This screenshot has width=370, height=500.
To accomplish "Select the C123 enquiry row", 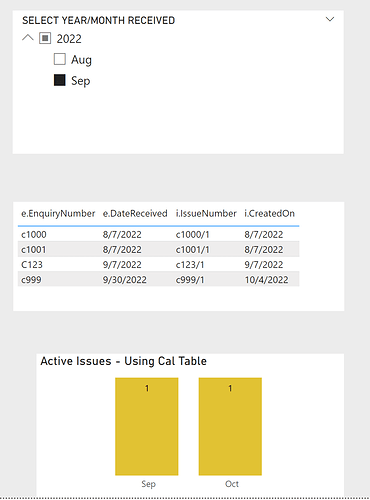I will pos(159,264).
